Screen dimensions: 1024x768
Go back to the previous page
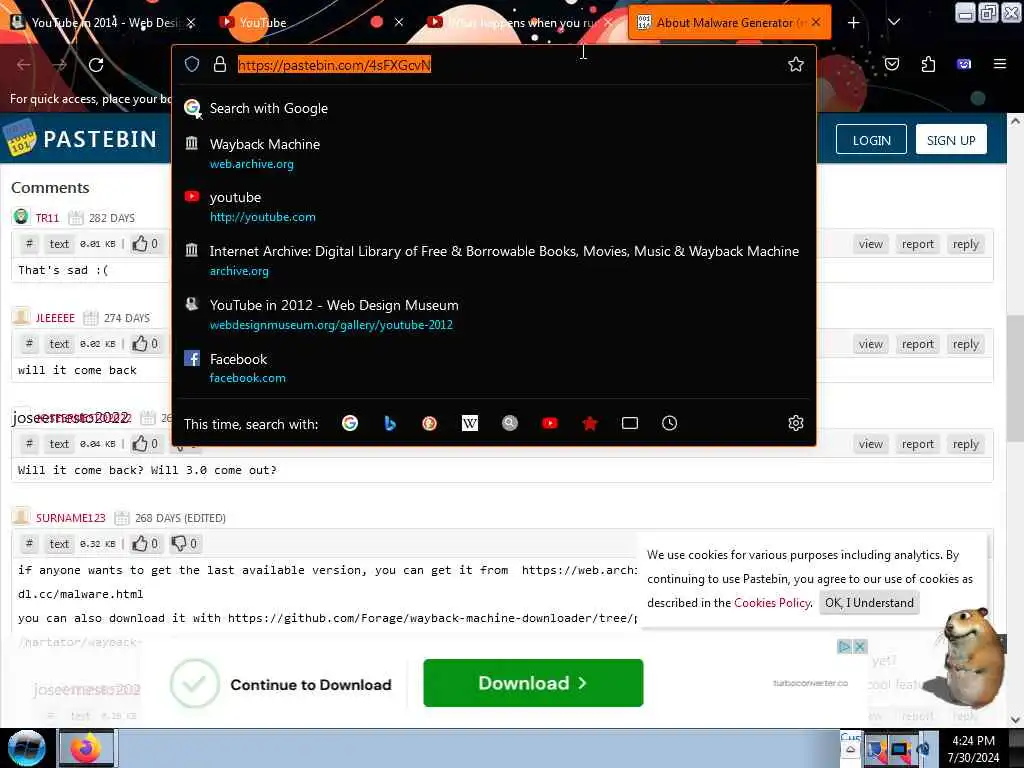coord(24,65)
